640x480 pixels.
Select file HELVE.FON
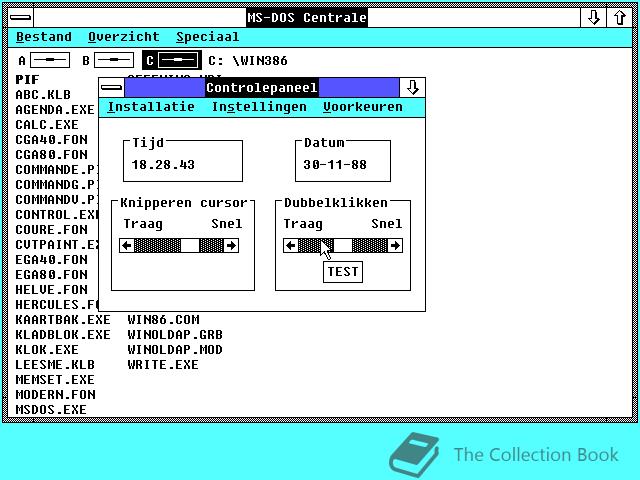(51, 290)
